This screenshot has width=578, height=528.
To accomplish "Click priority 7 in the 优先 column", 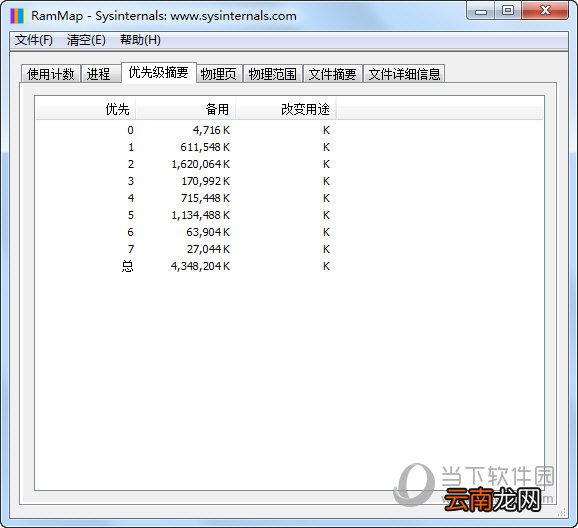I will point(131,249).
